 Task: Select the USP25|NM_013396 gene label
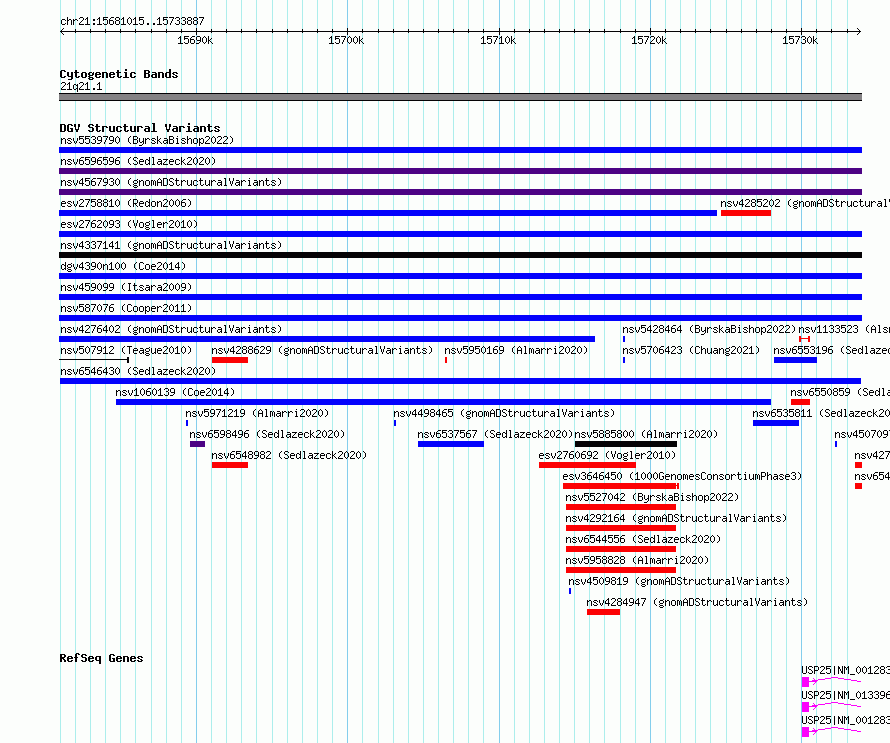pyautogui.click(x=845, y=695)
